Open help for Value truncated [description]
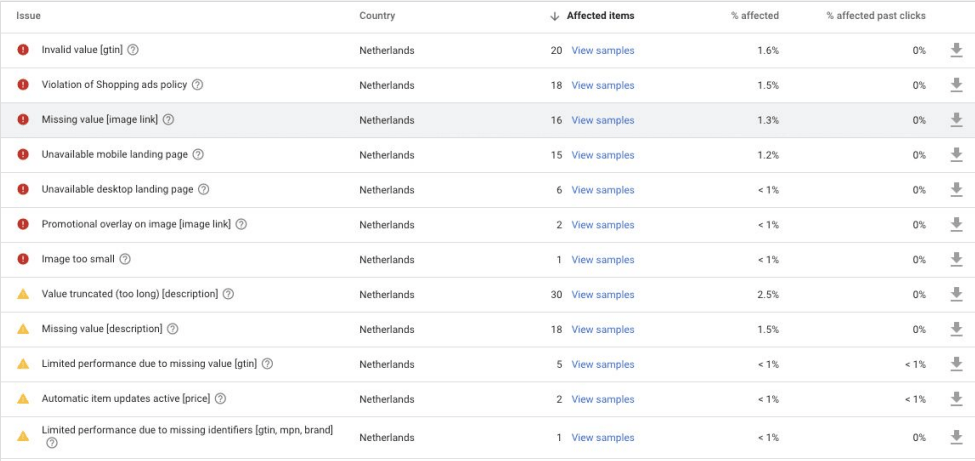 [228, 294]
